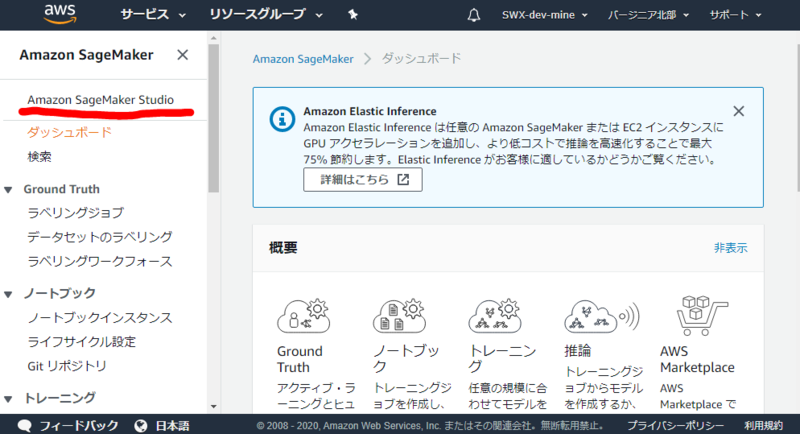
Task: Open データセットのラベリング in sidebar
Action: 100,237
